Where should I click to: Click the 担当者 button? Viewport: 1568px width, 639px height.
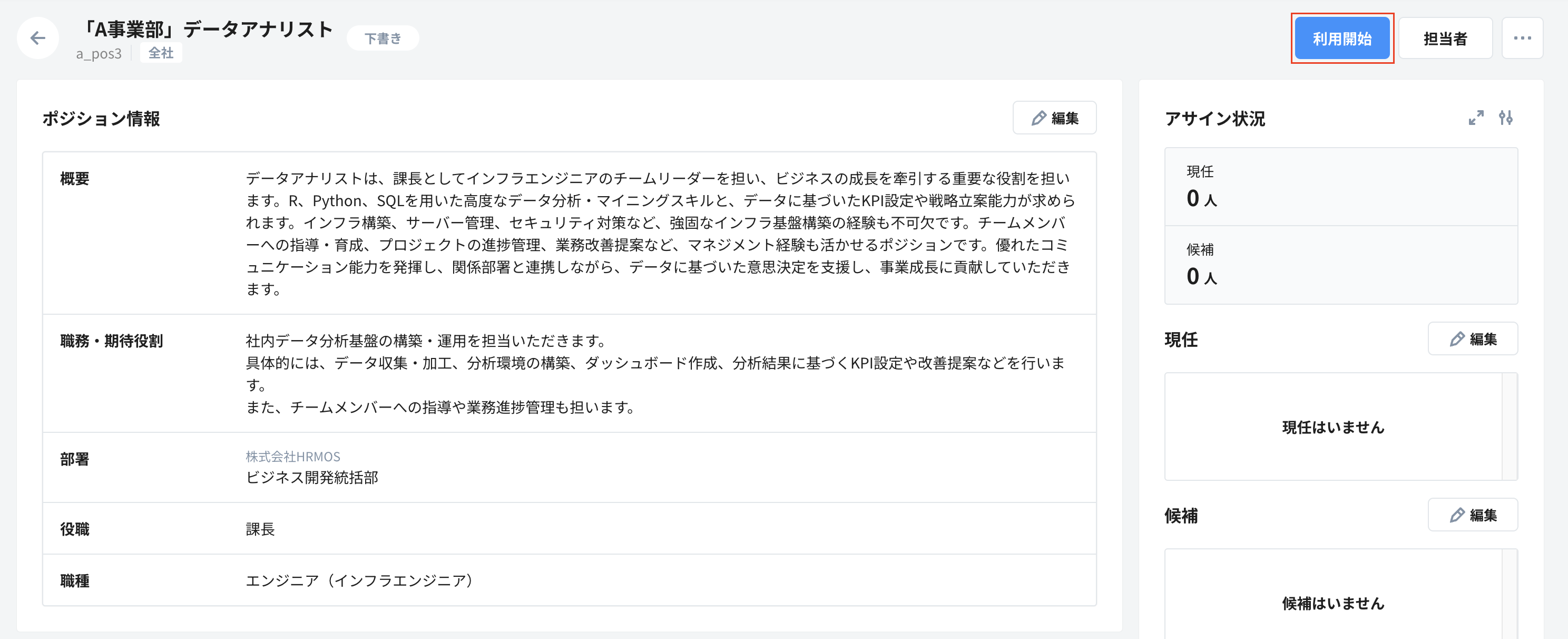click(1445, 38)
